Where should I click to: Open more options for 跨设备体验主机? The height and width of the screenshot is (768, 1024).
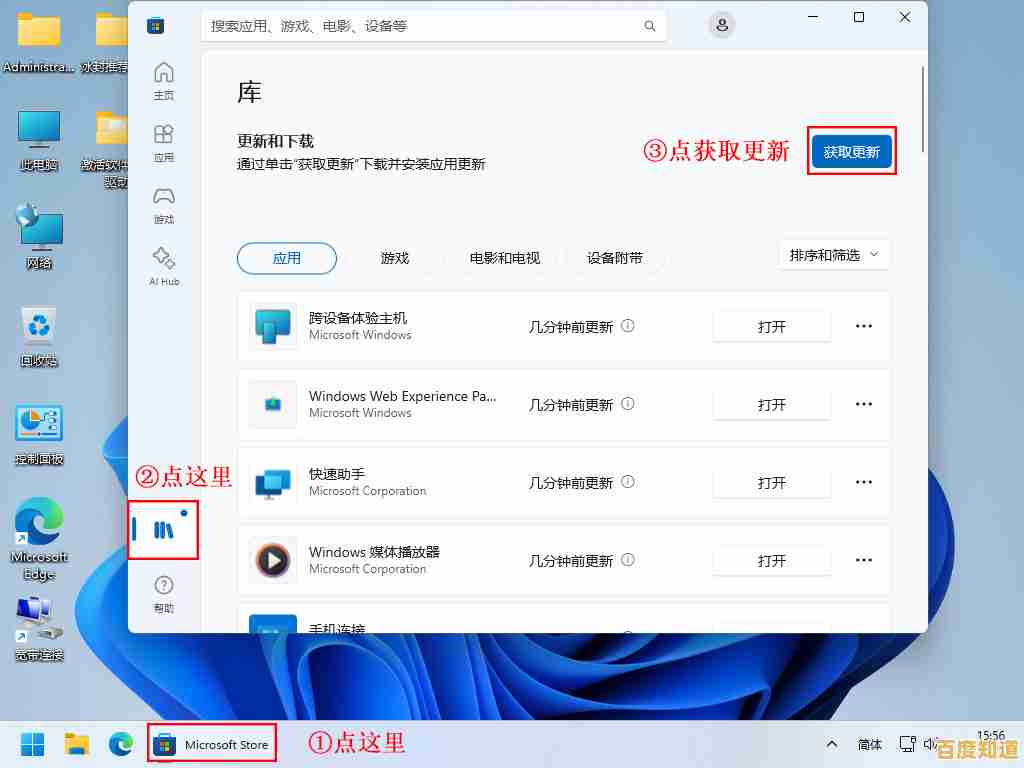[x=863, y=326]
